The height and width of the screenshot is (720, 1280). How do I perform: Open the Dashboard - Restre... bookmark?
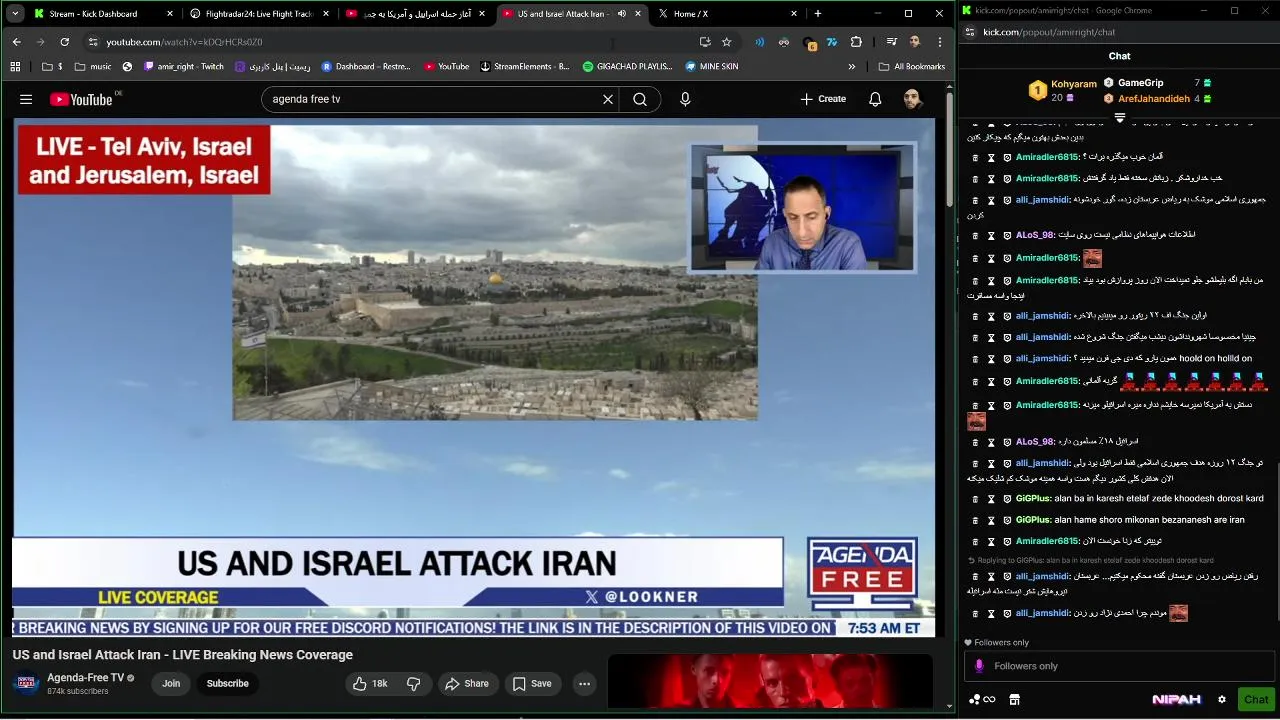[365, 67]
